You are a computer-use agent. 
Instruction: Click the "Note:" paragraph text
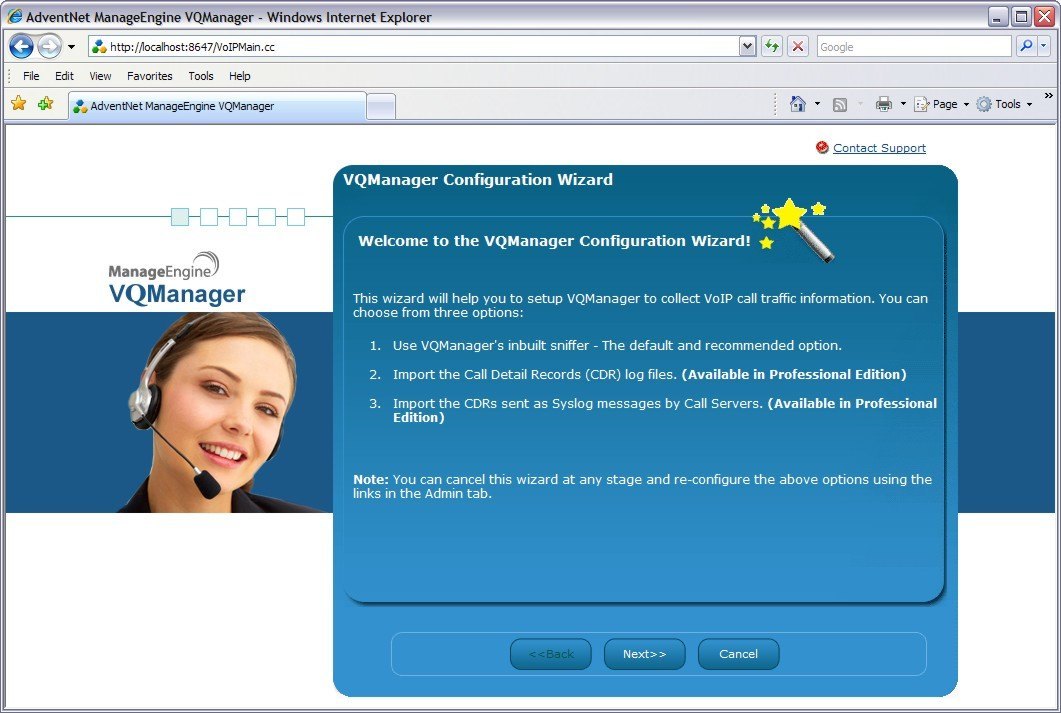coord(642,486)
